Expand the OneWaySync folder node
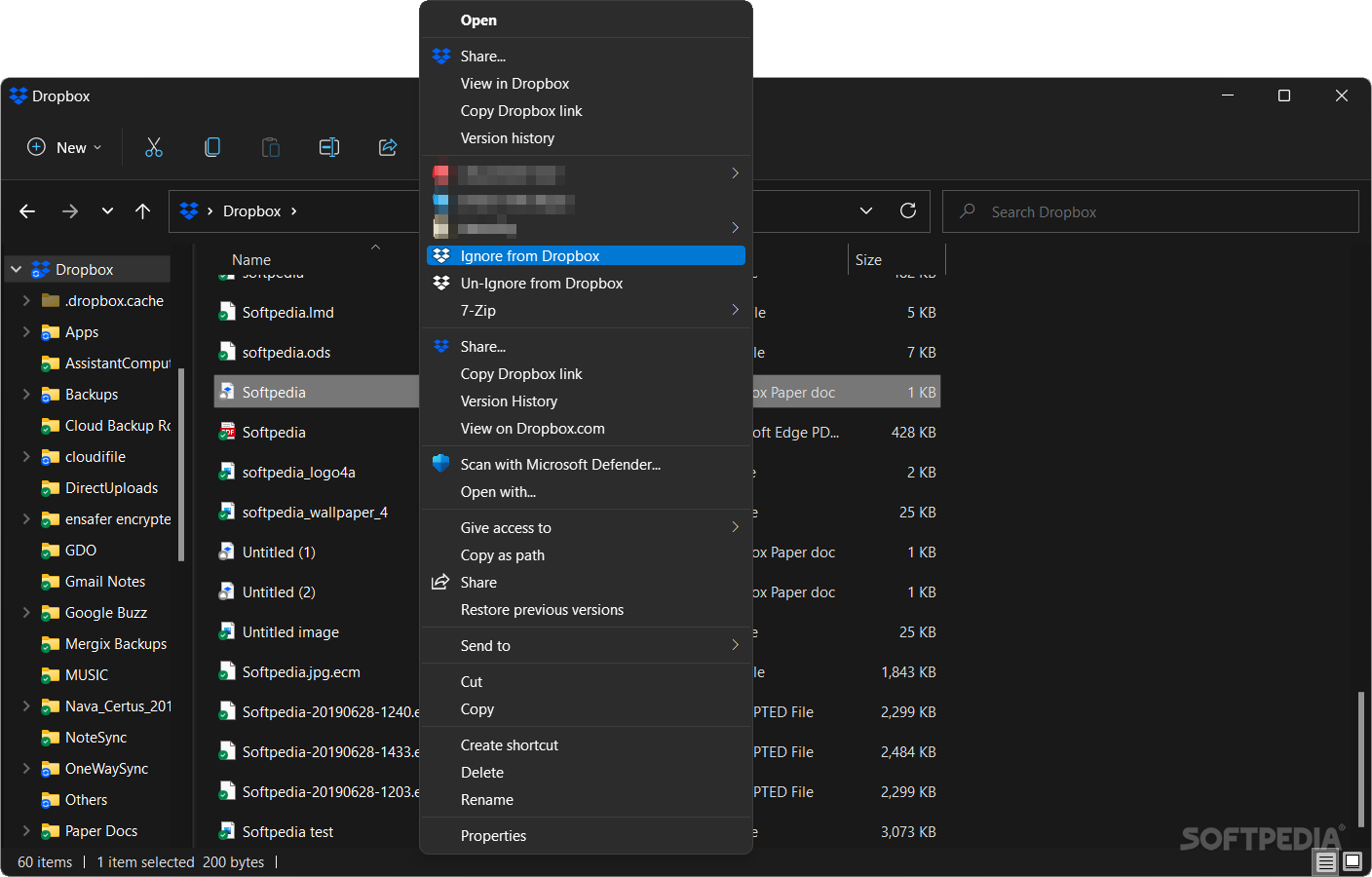This screenshot has width=1372, height=877. pyautogui.click(x=26, y=768)
